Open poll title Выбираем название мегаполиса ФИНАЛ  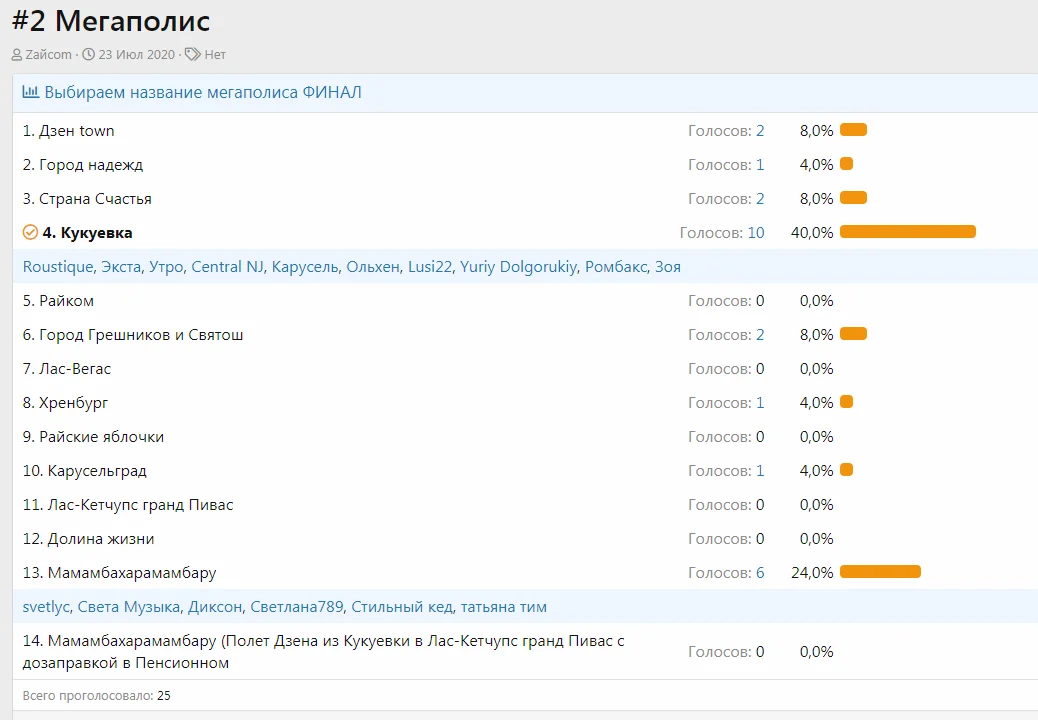[x=203, y=92]
